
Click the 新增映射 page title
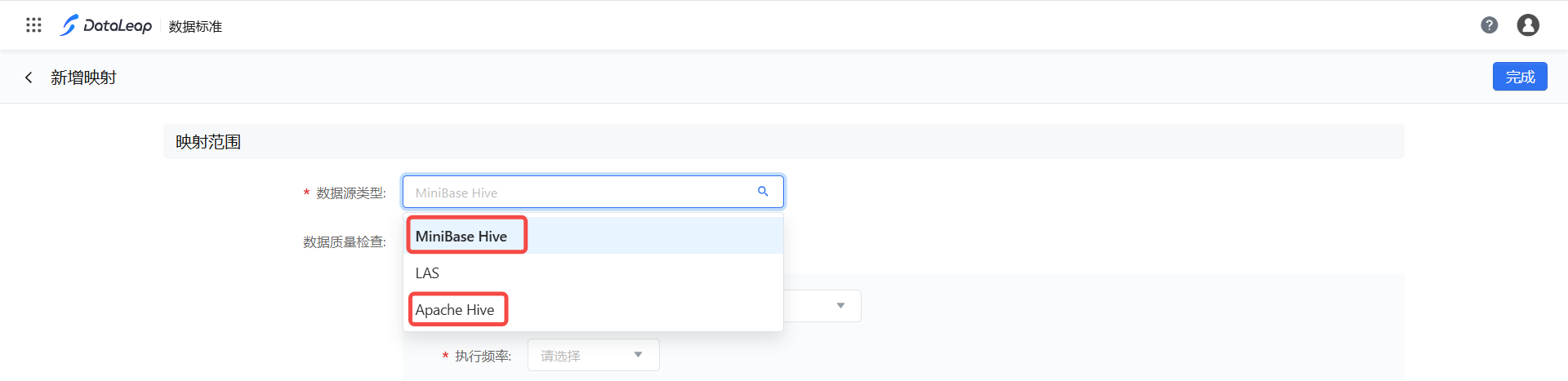pos(83,78)
